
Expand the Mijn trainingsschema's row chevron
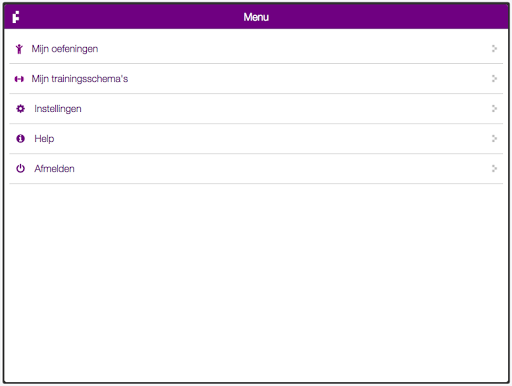[494, 79]
